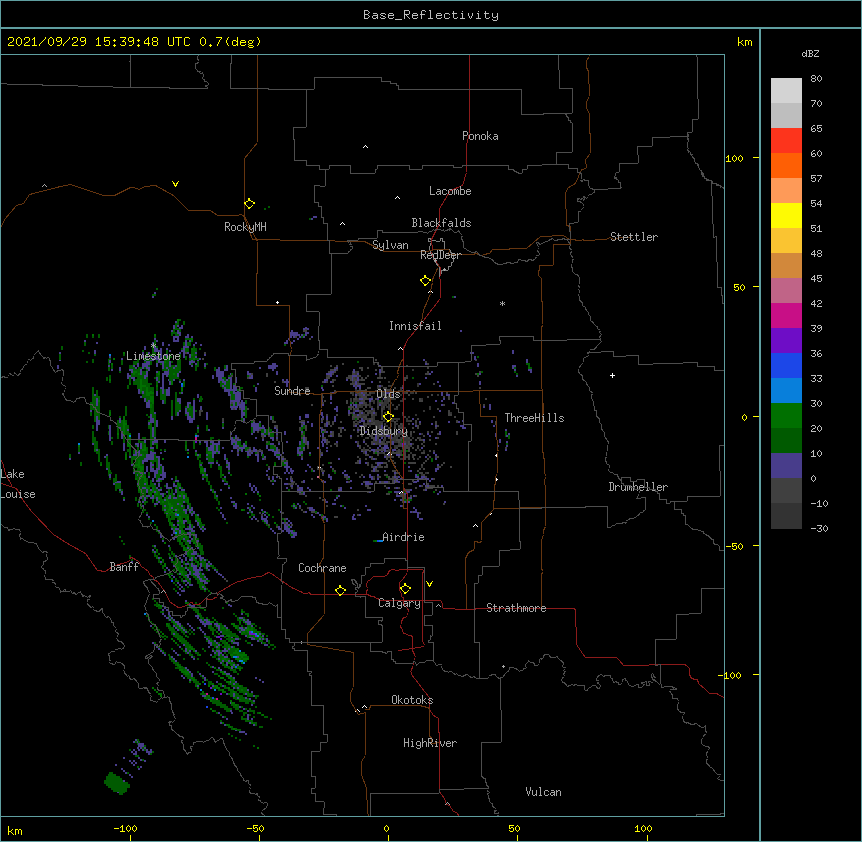Click the Stettler city label
Image resolution: width=862 pixels, height=842 pixels.
click(x=634, y=237)
